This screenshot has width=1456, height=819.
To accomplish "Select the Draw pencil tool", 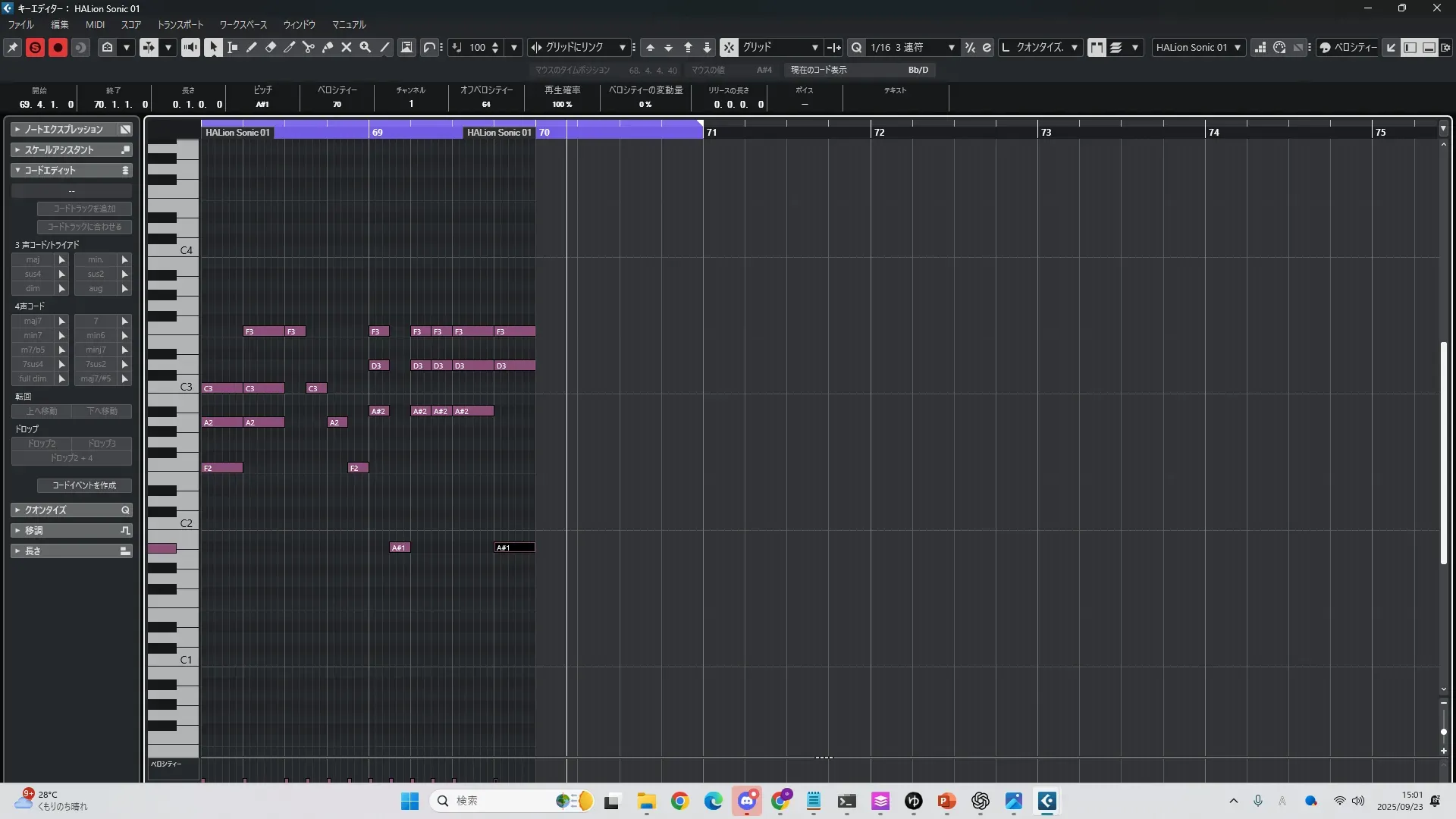I will pos(251,47).
